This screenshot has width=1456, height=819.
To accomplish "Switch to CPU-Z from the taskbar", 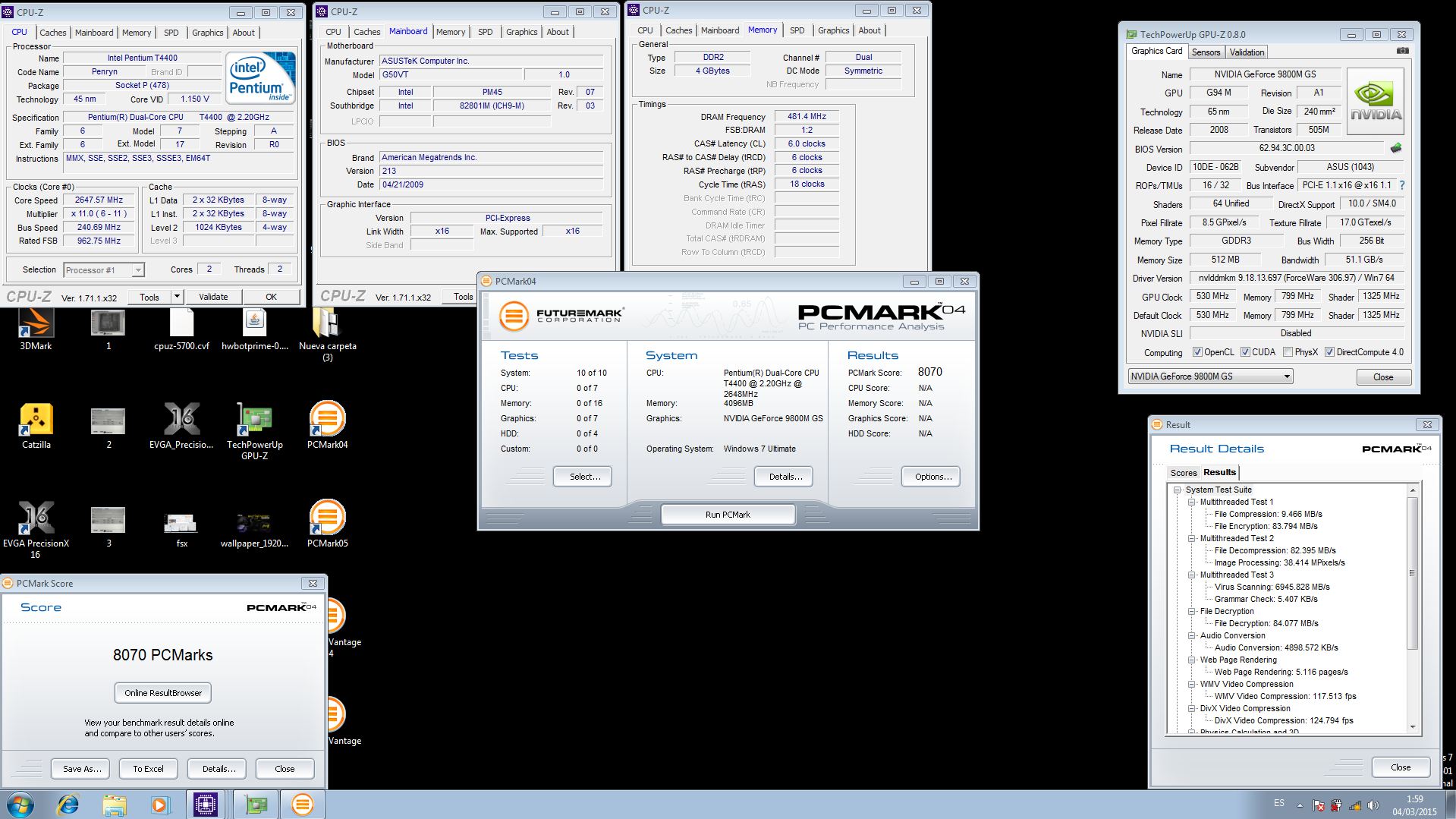I will 206,805.
